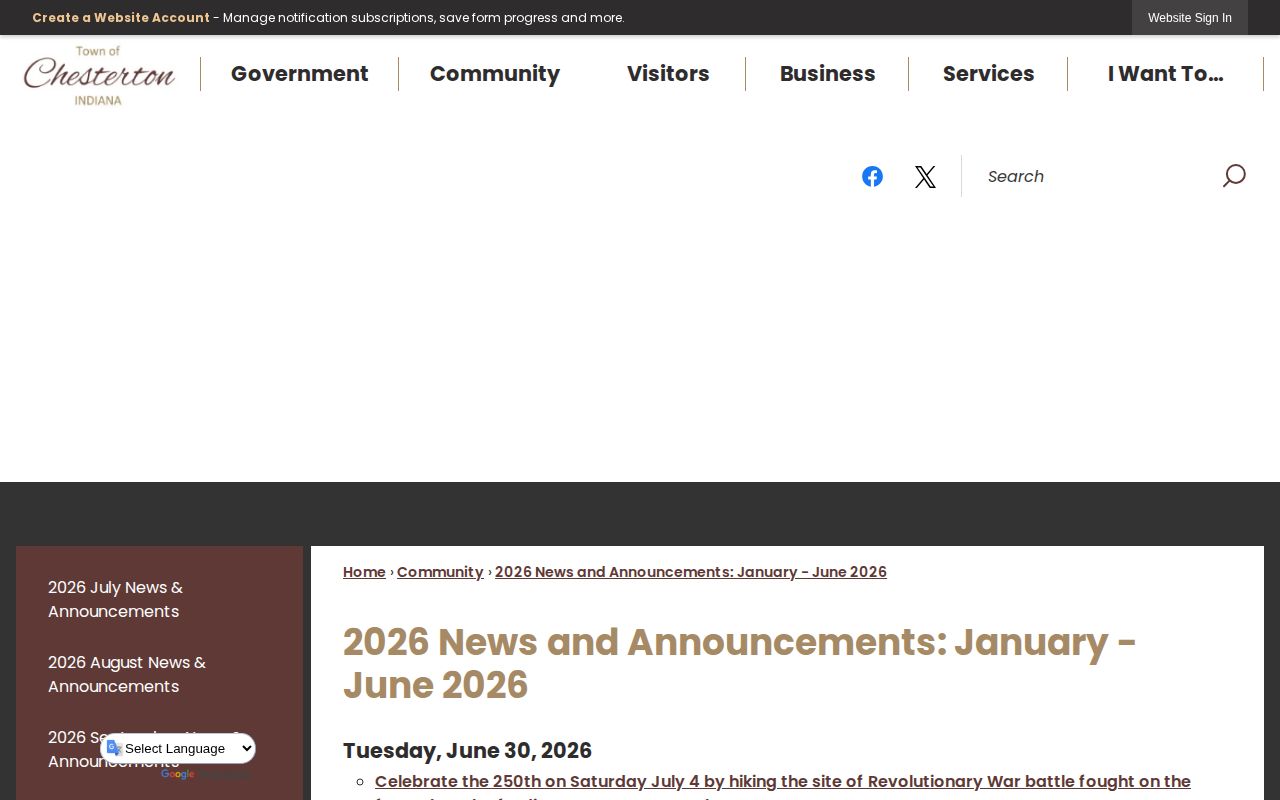
Task: Follow the Create a Website Account link
Action: pos(121,18)
